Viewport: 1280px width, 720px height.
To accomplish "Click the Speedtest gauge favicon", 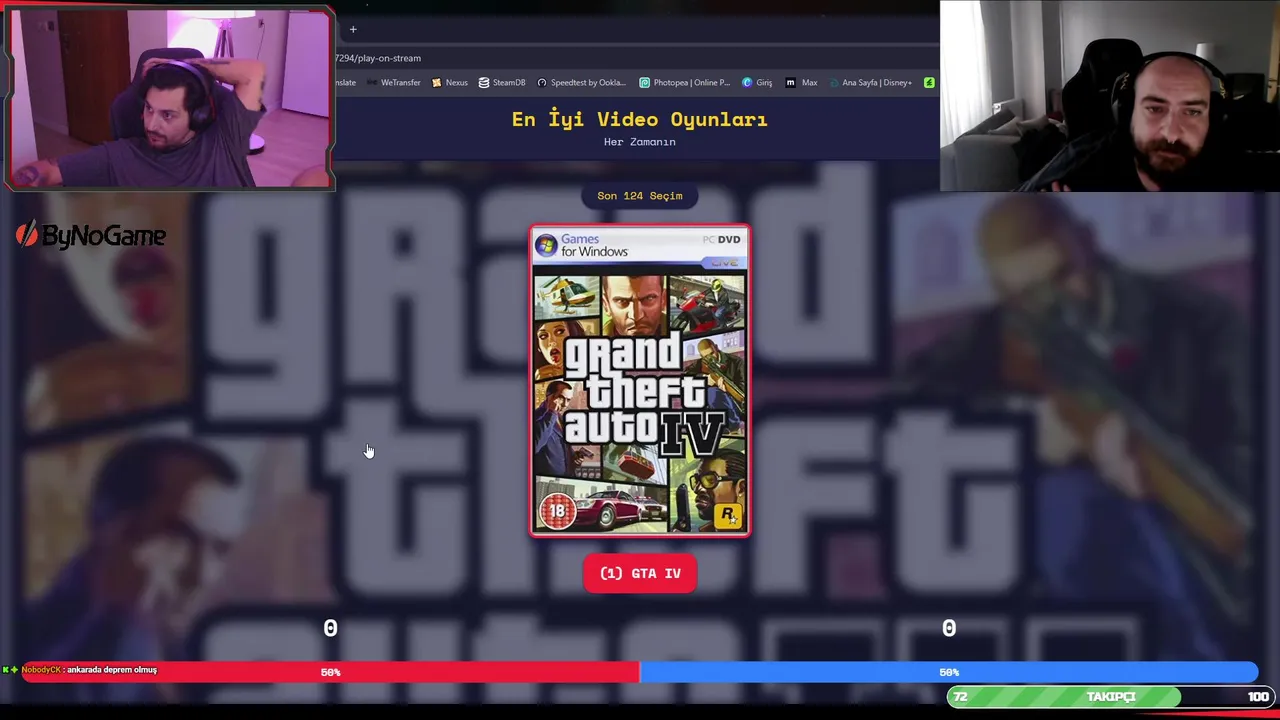I will tap(542, 83).
